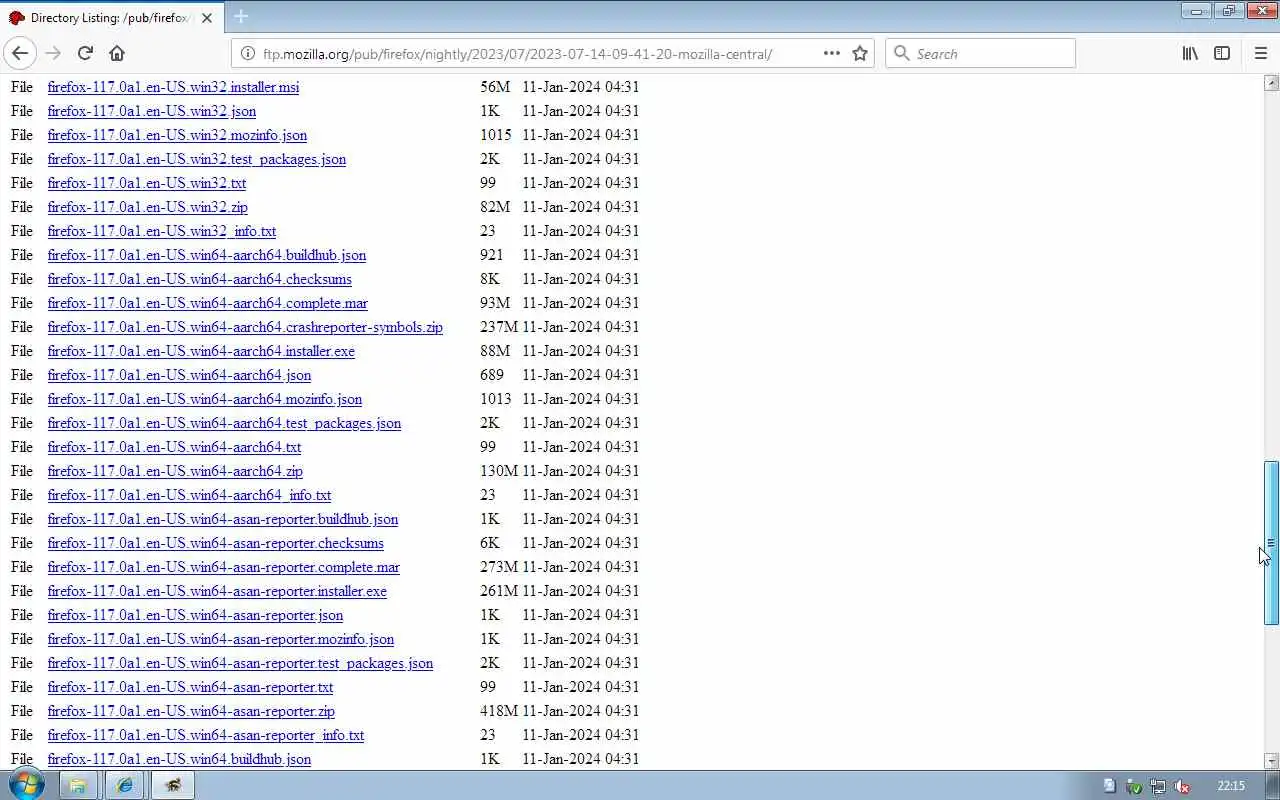This screenshot has height=800, width=1280.
Task: Open win64-aarch64.test_packages.json link
Action: click(x=224, y=423)
